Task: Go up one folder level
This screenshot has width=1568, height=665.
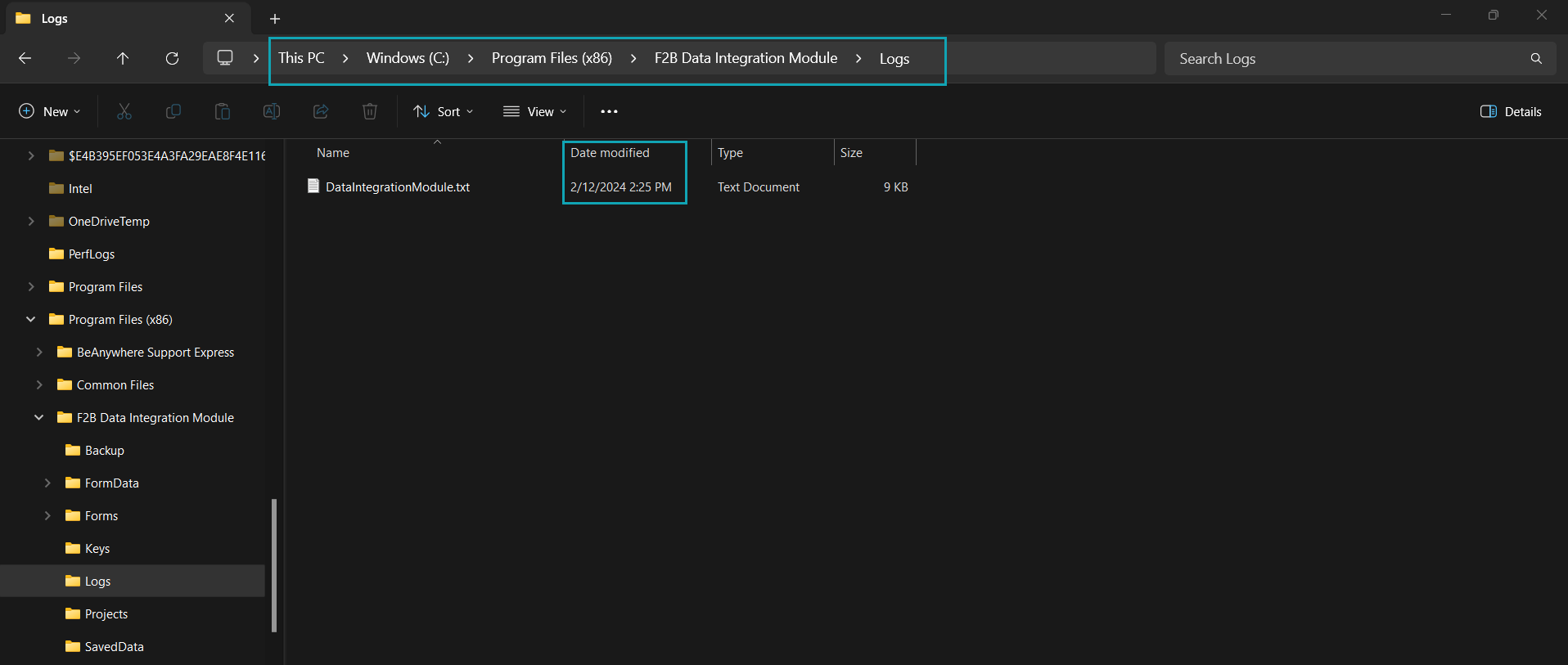Action: tap(123, 58)
